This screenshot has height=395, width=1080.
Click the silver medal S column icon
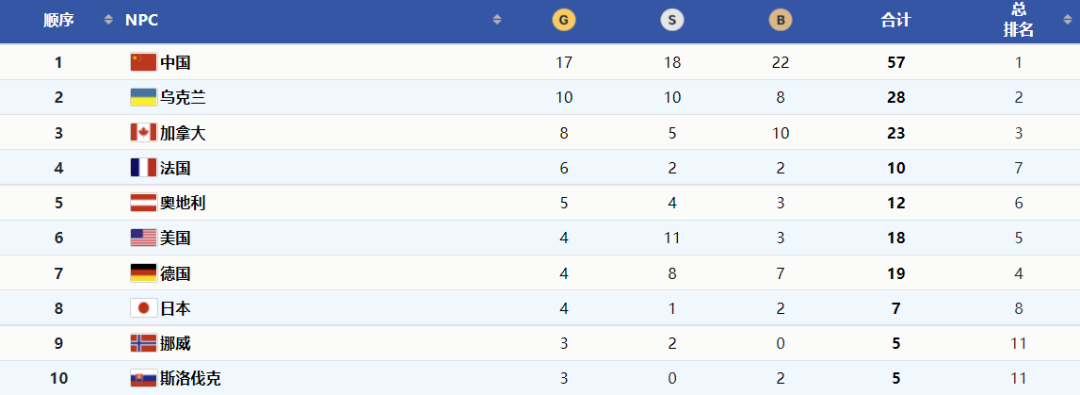point(672,21)
